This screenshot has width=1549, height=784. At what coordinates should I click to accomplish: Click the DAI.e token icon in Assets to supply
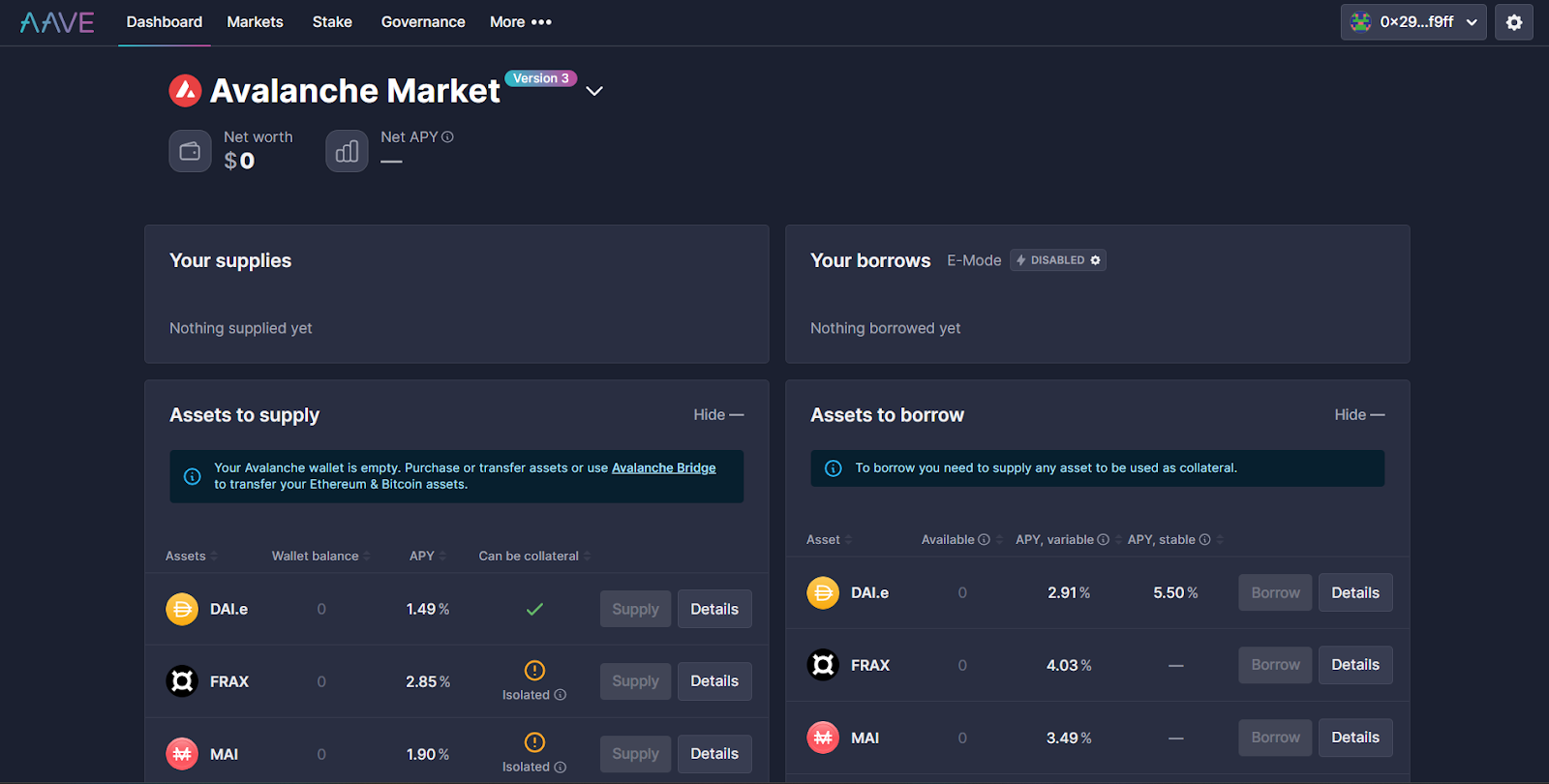point(182,610)
